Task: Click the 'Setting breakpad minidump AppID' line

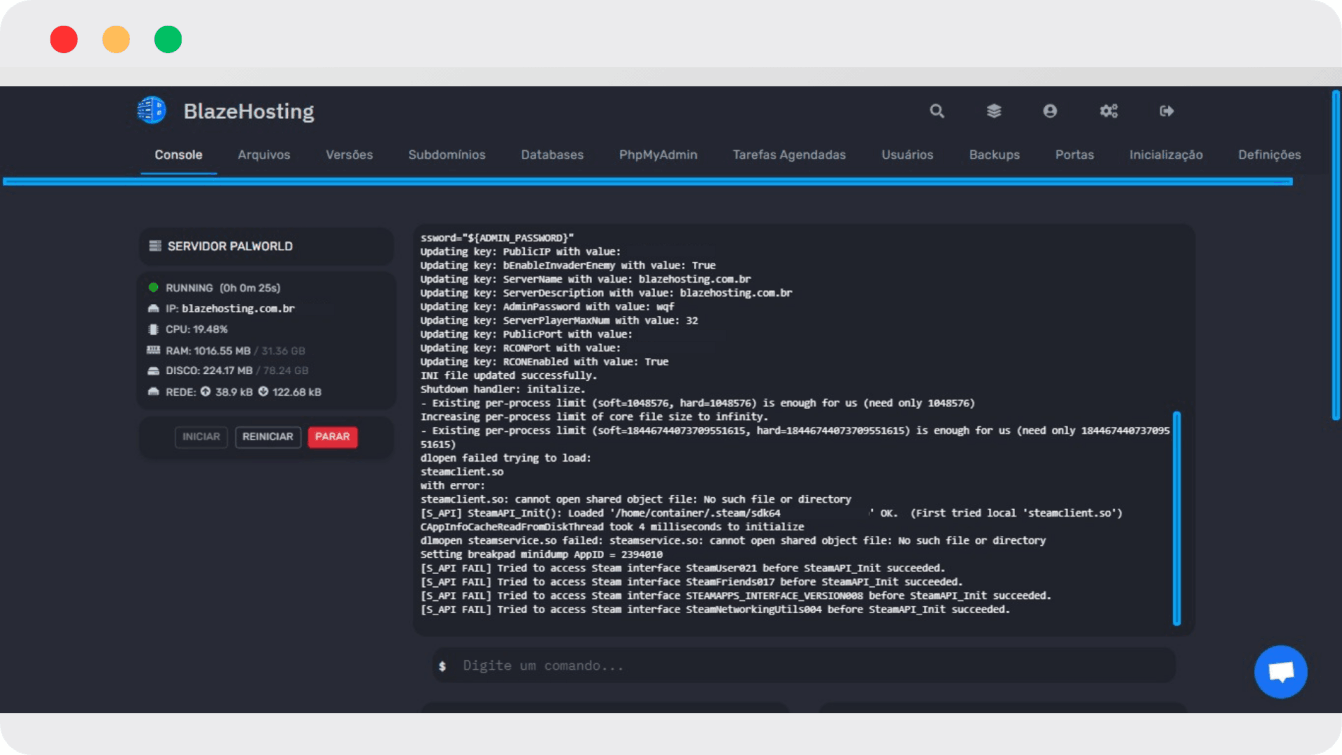Action: (541, 554)
